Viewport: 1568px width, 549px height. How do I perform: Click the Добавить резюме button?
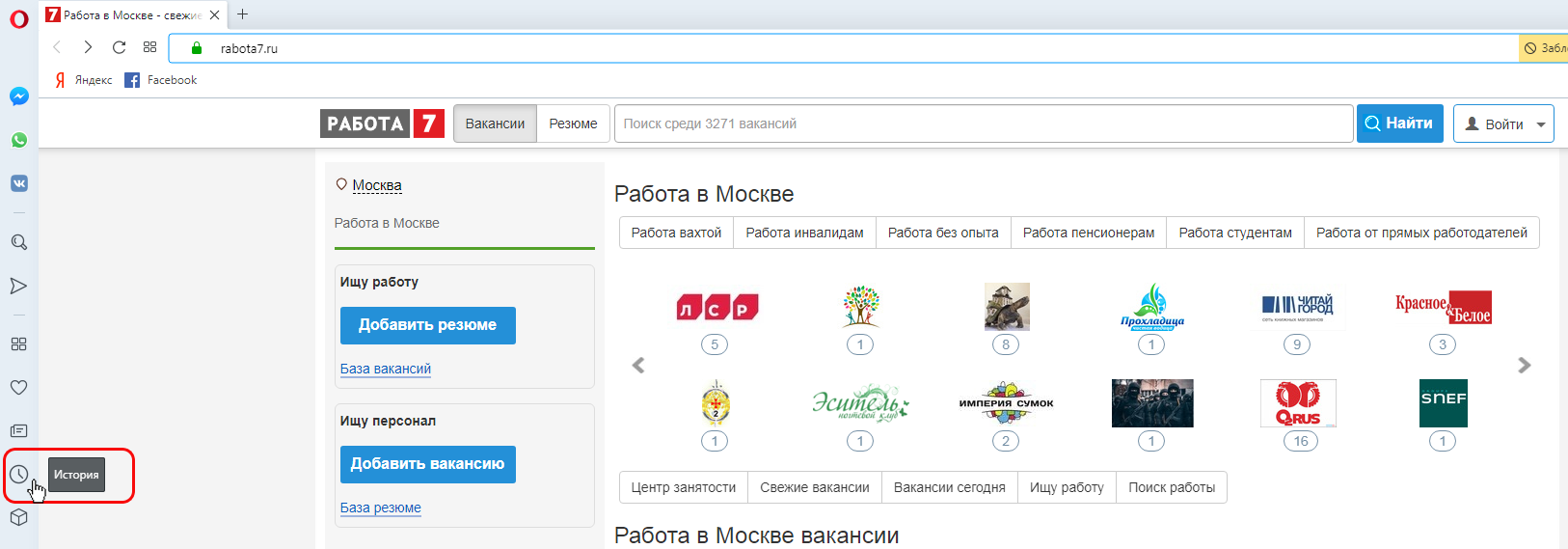[427, 325]
